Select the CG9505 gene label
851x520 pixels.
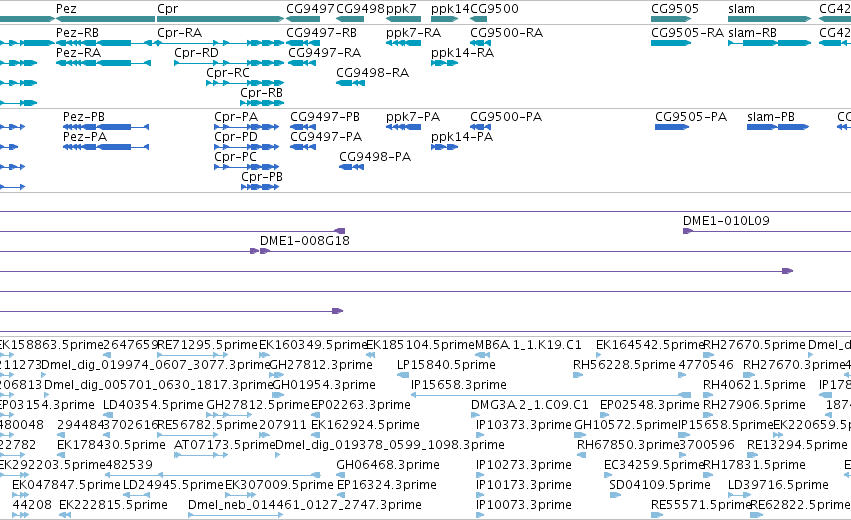pyautogui.click(x=675, y=9)
